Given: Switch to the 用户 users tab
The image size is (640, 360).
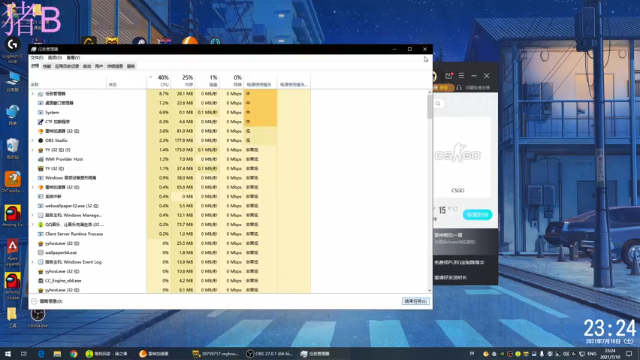Looking at the screenshot, I should [x=99, y=66].
